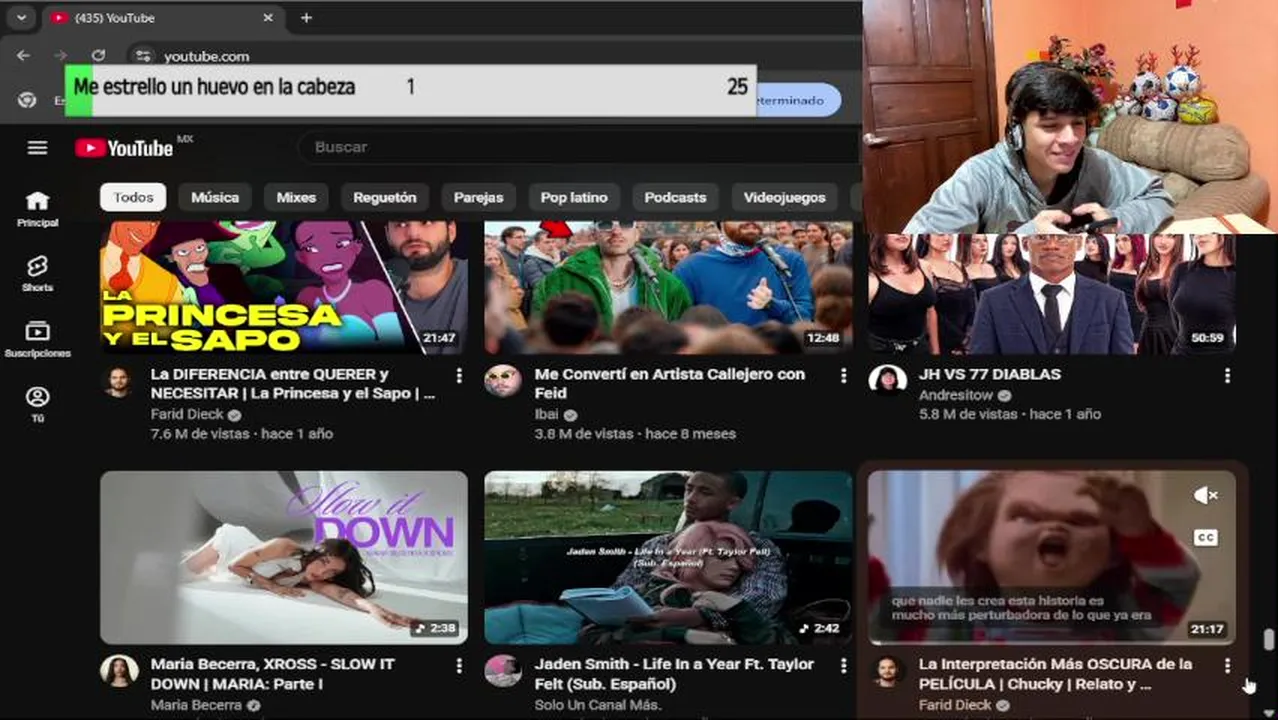Open Farid Dieck channel under Princesa video
Screen dimensions: 1278x720
coord(187,414)
